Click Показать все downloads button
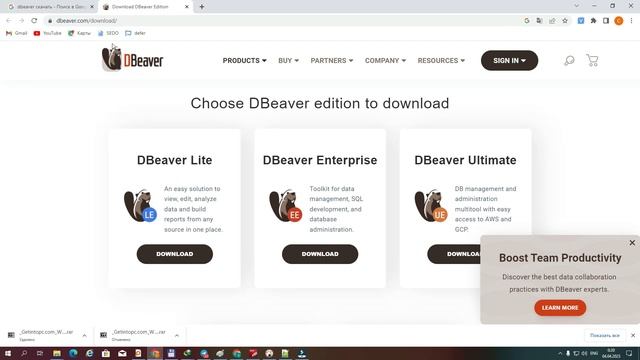This screenshot has width=640, height=360. coord(604,336)
